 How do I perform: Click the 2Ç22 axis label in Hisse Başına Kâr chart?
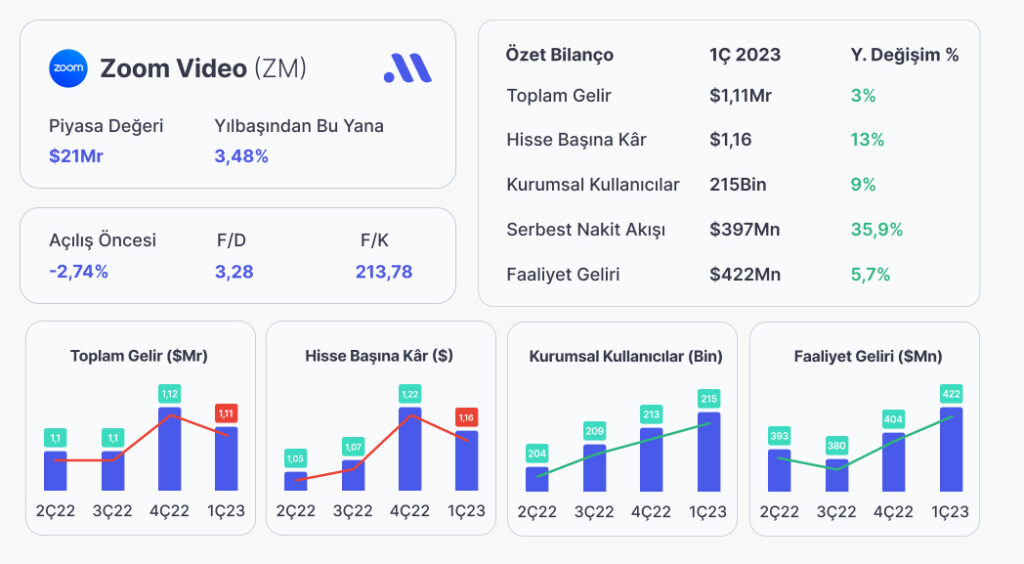295,511
